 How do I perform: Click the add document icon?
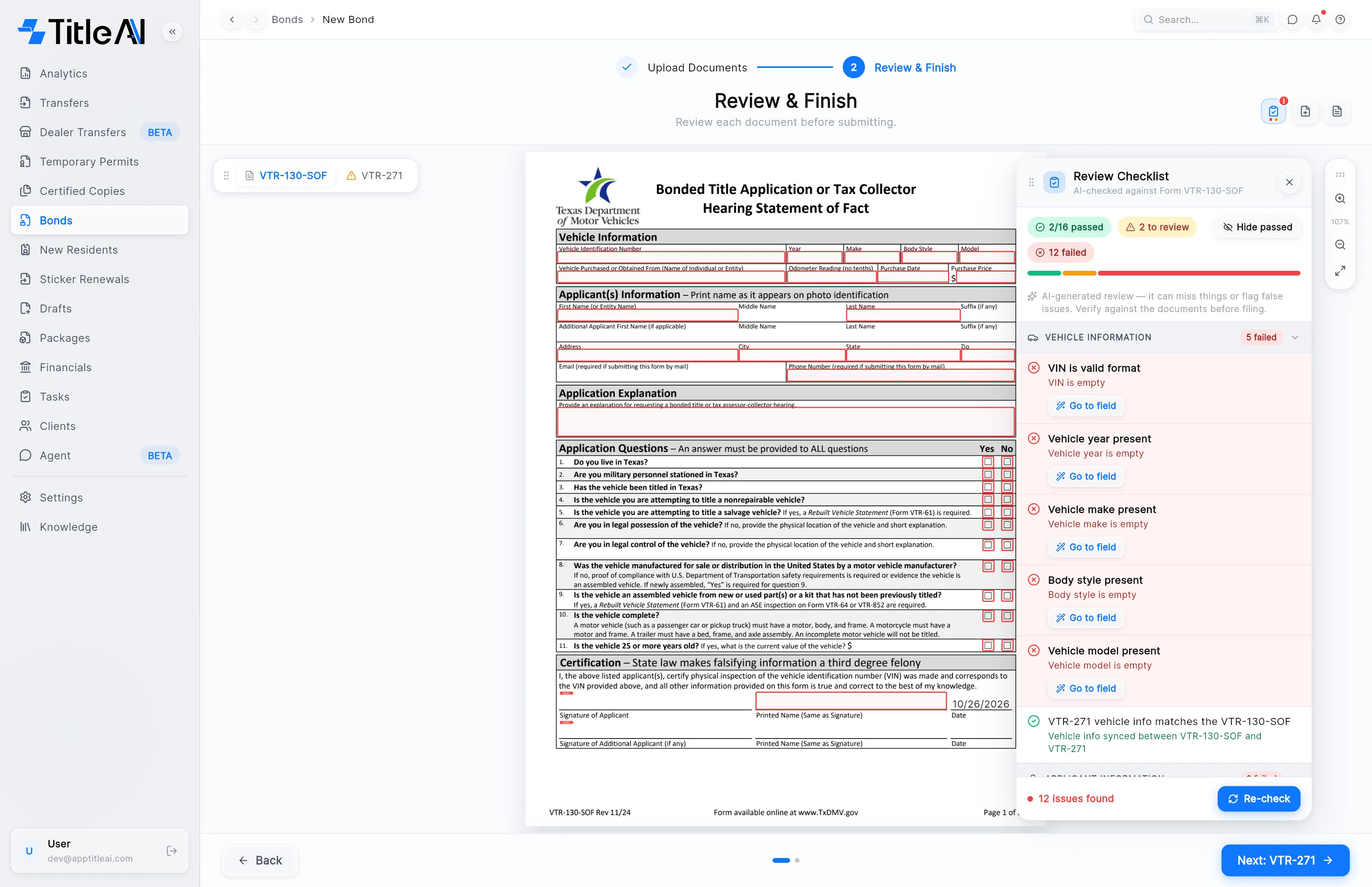tap(1305, 111)
